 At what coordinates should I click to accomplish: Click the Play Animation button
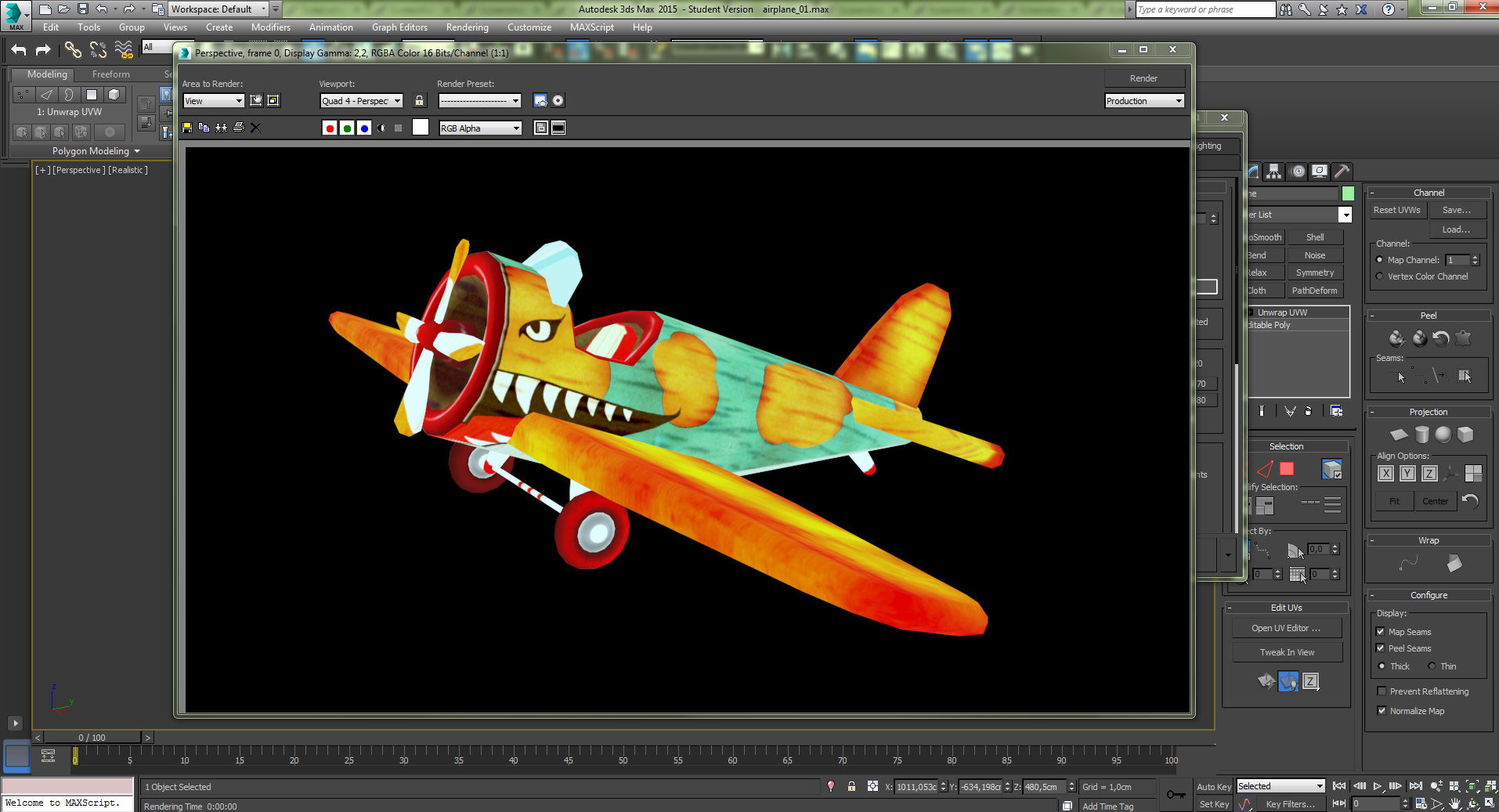[1378, 786]
